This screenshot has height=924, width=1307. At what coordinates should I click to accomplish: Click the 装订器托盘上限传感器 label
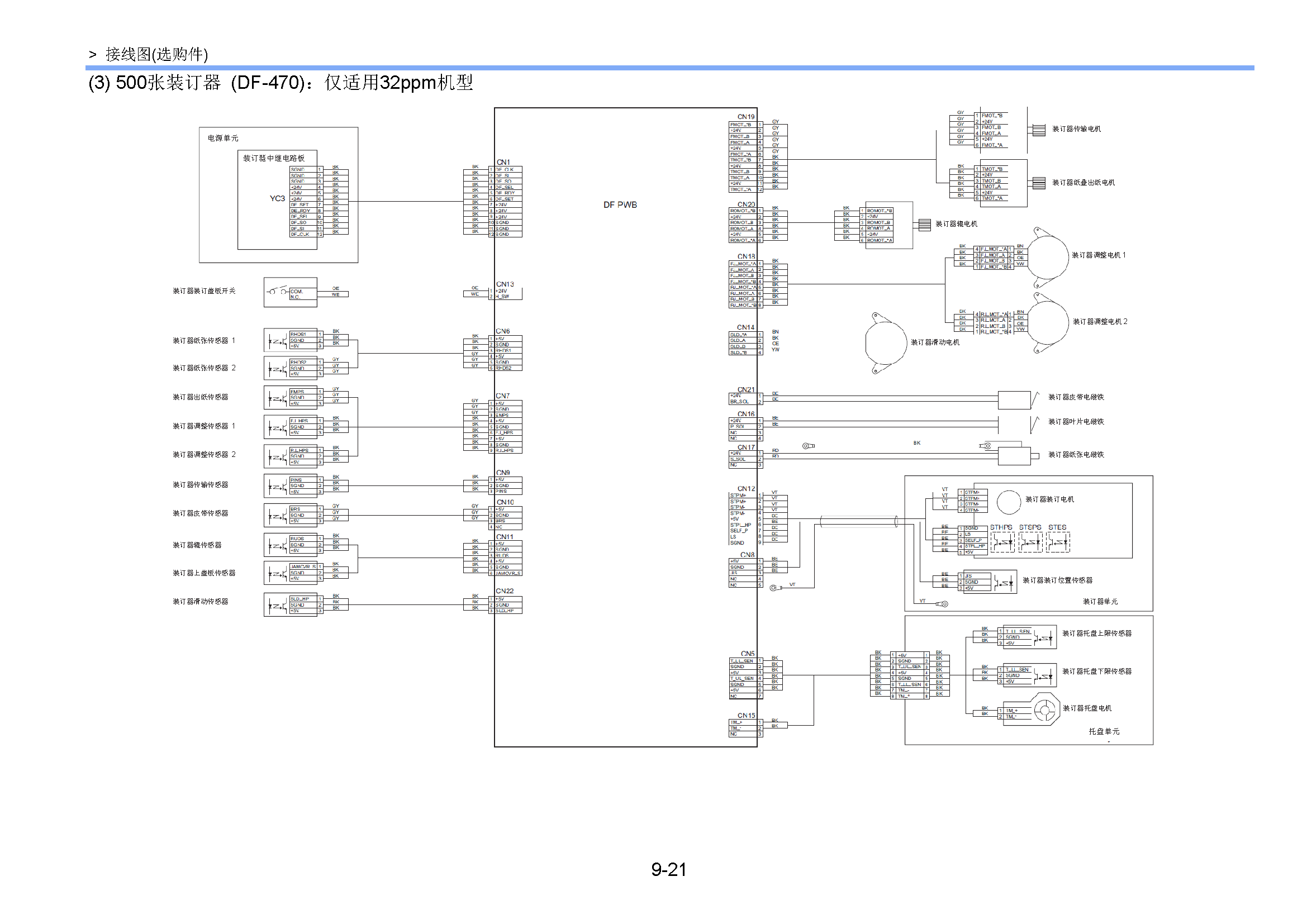point(1096,633)
